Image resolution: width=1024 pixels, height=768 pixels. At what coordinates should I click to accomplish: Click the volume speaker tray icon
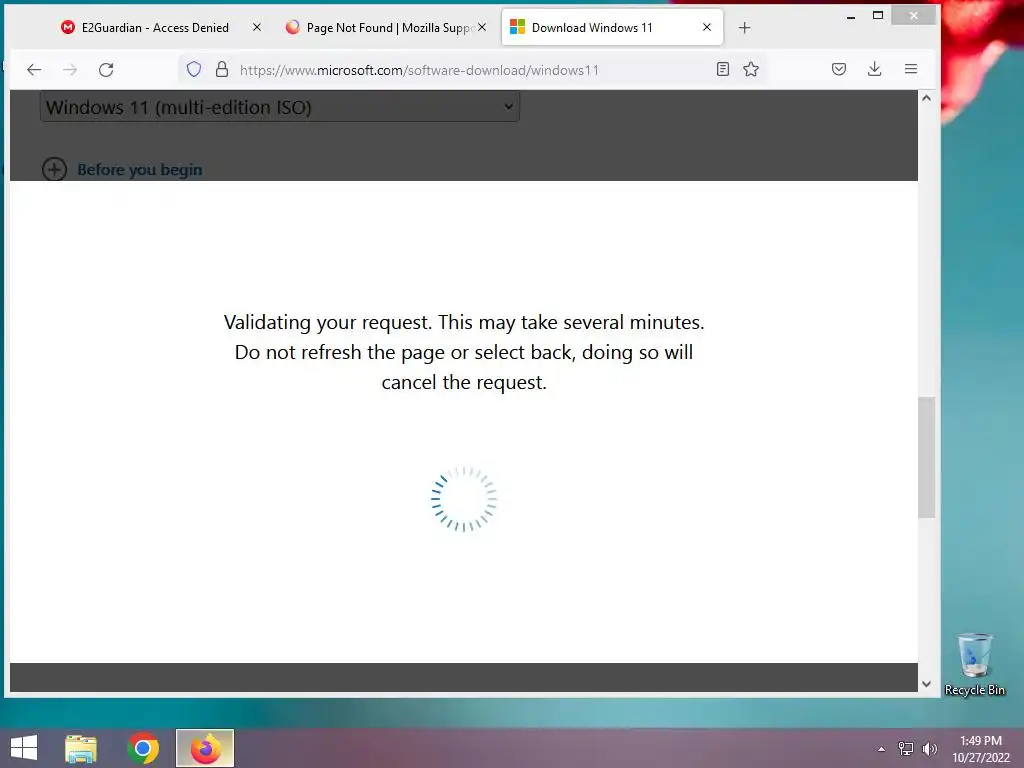[x=929, y=749]
